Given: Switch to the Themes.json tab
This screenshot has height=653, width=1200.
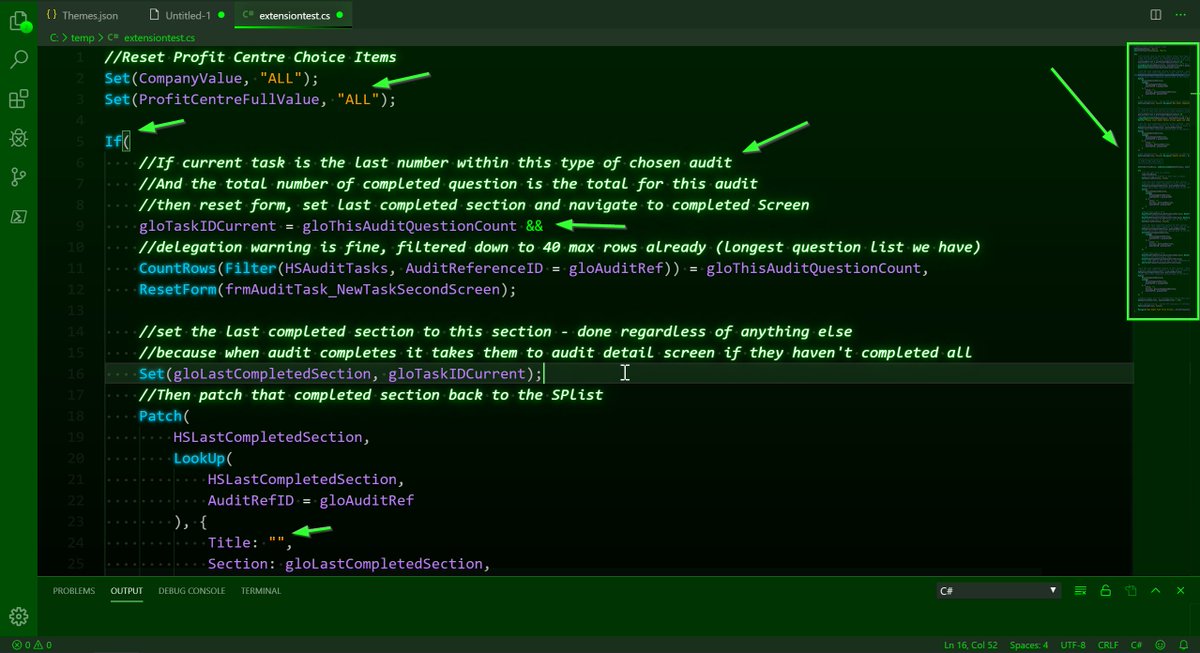Looking at the screenshot, I should click(85, 15).
